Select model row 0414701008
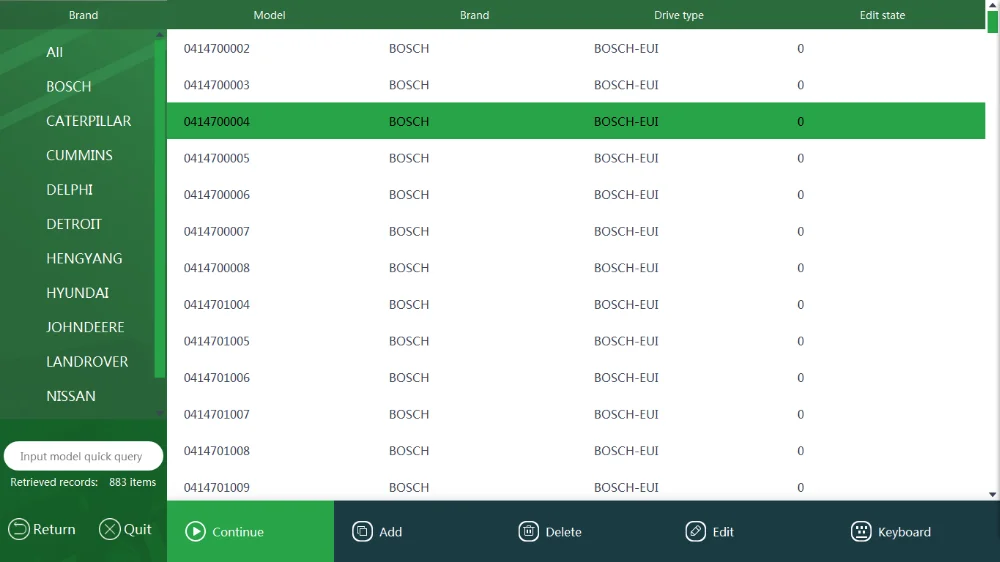The width and height of the screenshot is (1000, 562). pyautogui.click(x=576, y=451)
